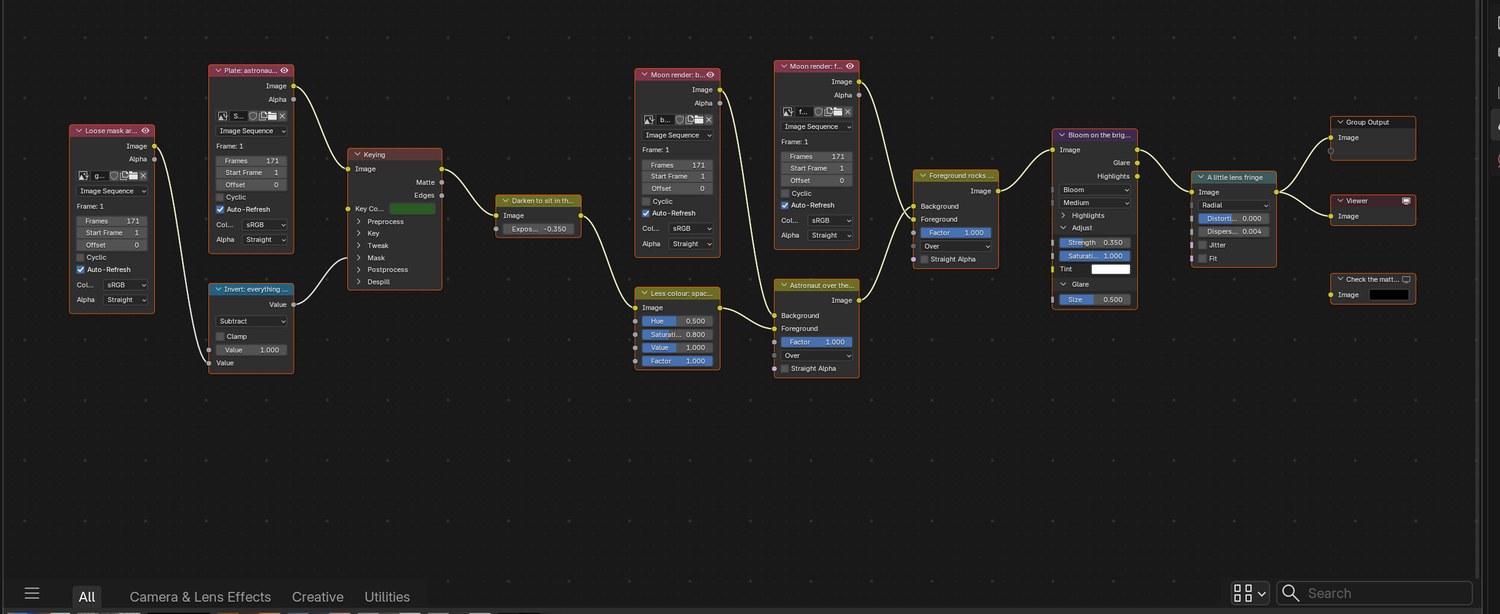Browse image icon in Moon render foreground node
The height and width of the screenshot is (614, 1500).
pos(788,112)
